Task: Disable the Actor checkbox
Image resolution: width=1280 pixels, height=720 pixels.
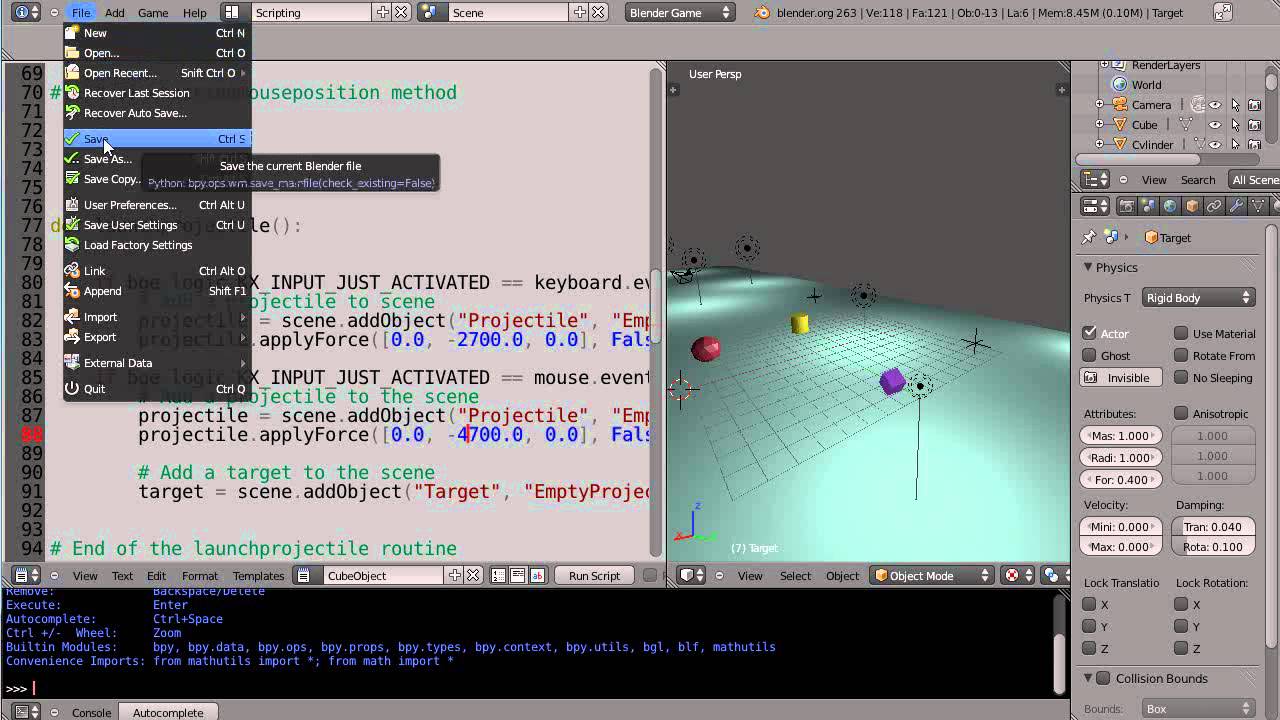Action: 1090,333
